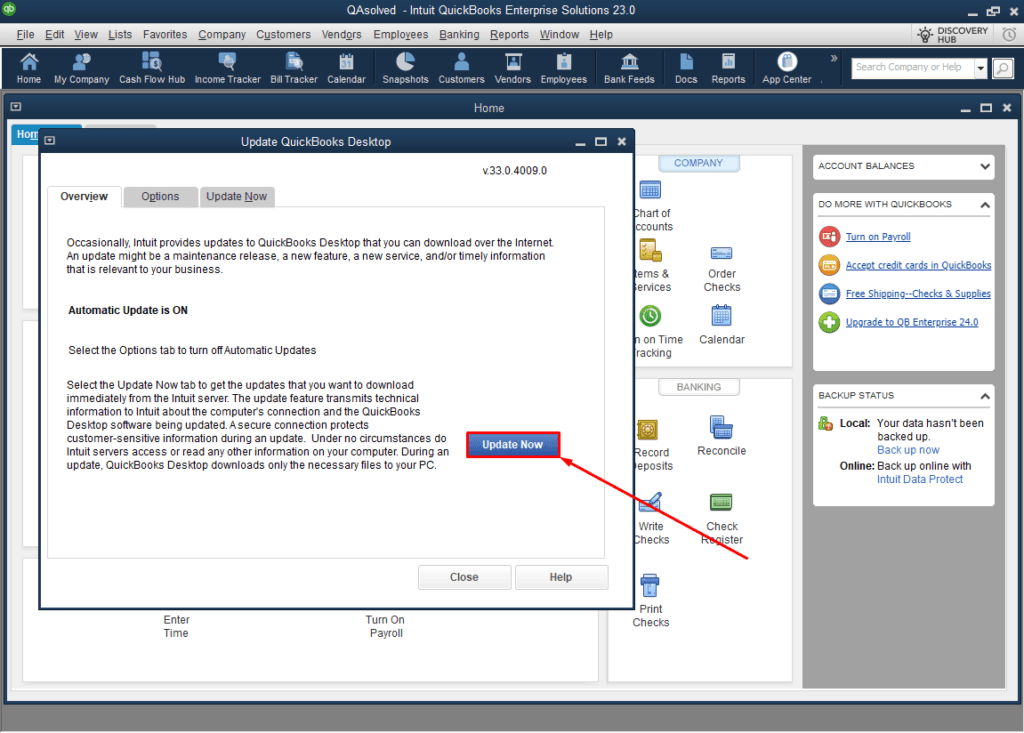
Task: Open Snapshots from the toolbar
Action: tap(405, 67)
